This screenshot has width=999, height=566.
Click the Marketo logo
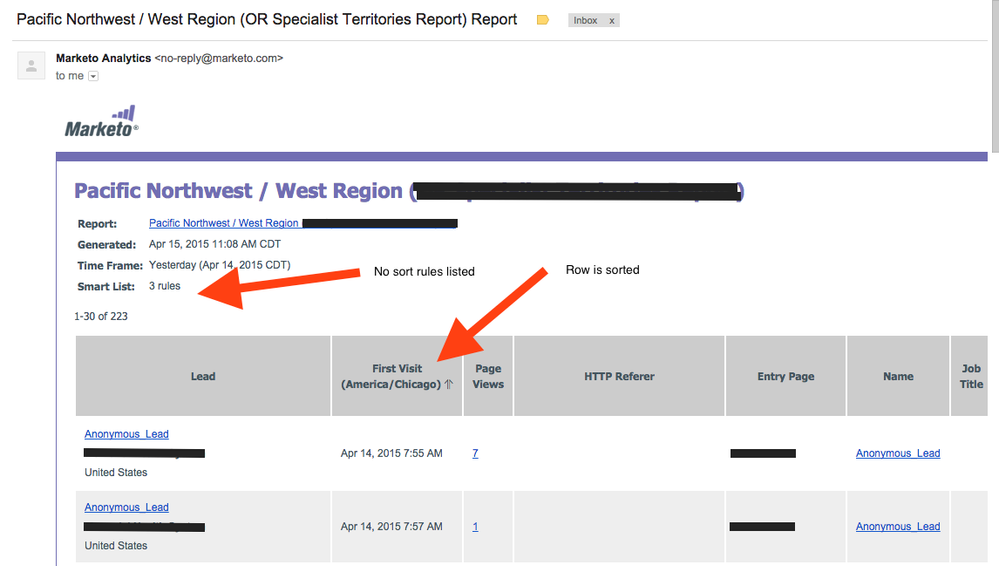(101, 122)
